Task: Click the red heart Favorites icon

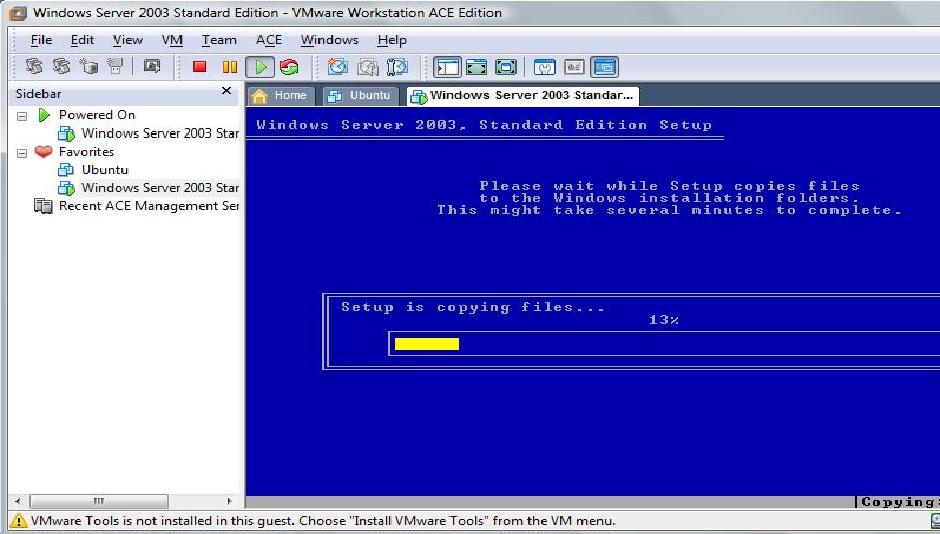Action: 43,151
